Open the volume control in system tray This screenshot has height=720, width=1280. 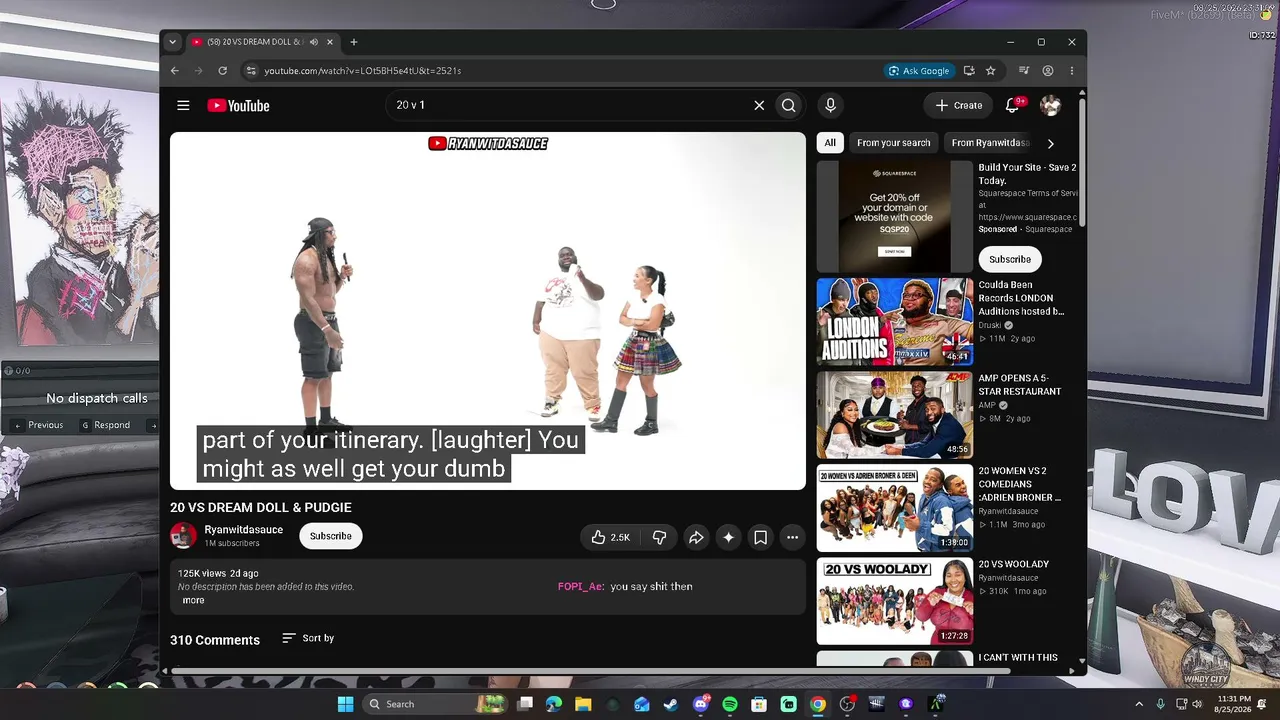point(1197,704)
